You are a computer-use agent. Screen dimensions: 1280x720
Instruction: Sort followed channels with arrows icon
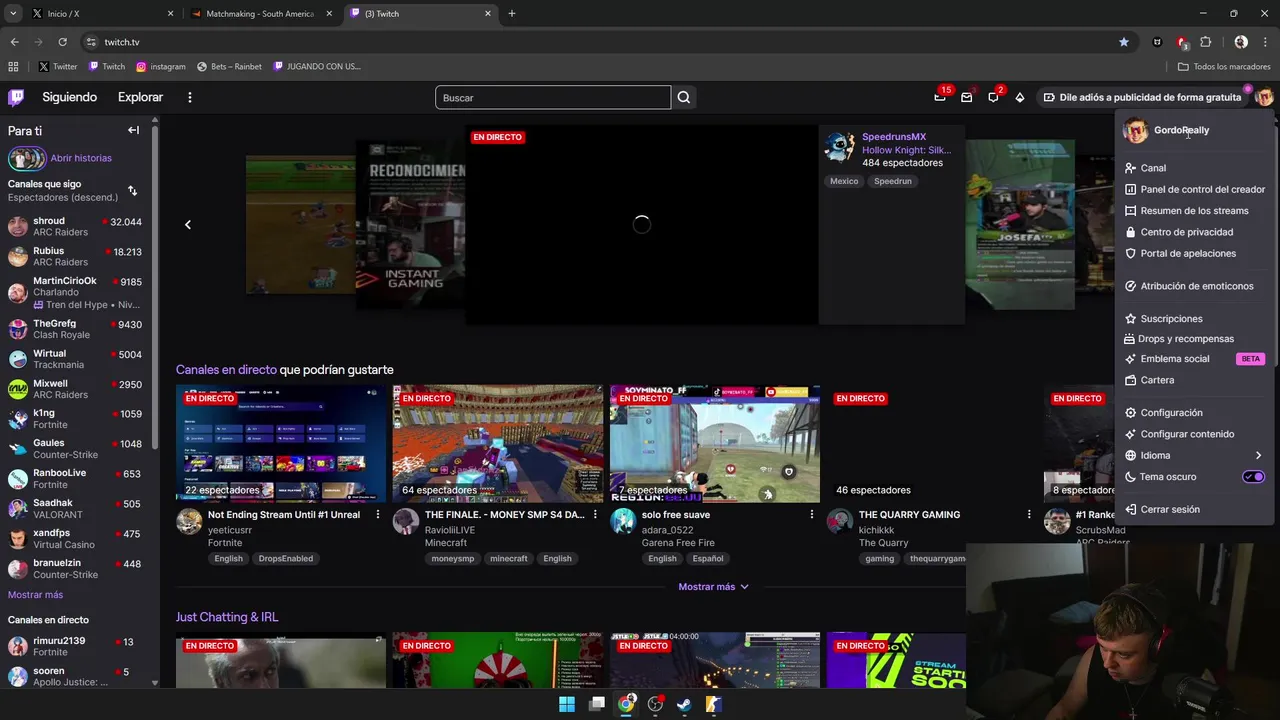(x=132, y=190)
